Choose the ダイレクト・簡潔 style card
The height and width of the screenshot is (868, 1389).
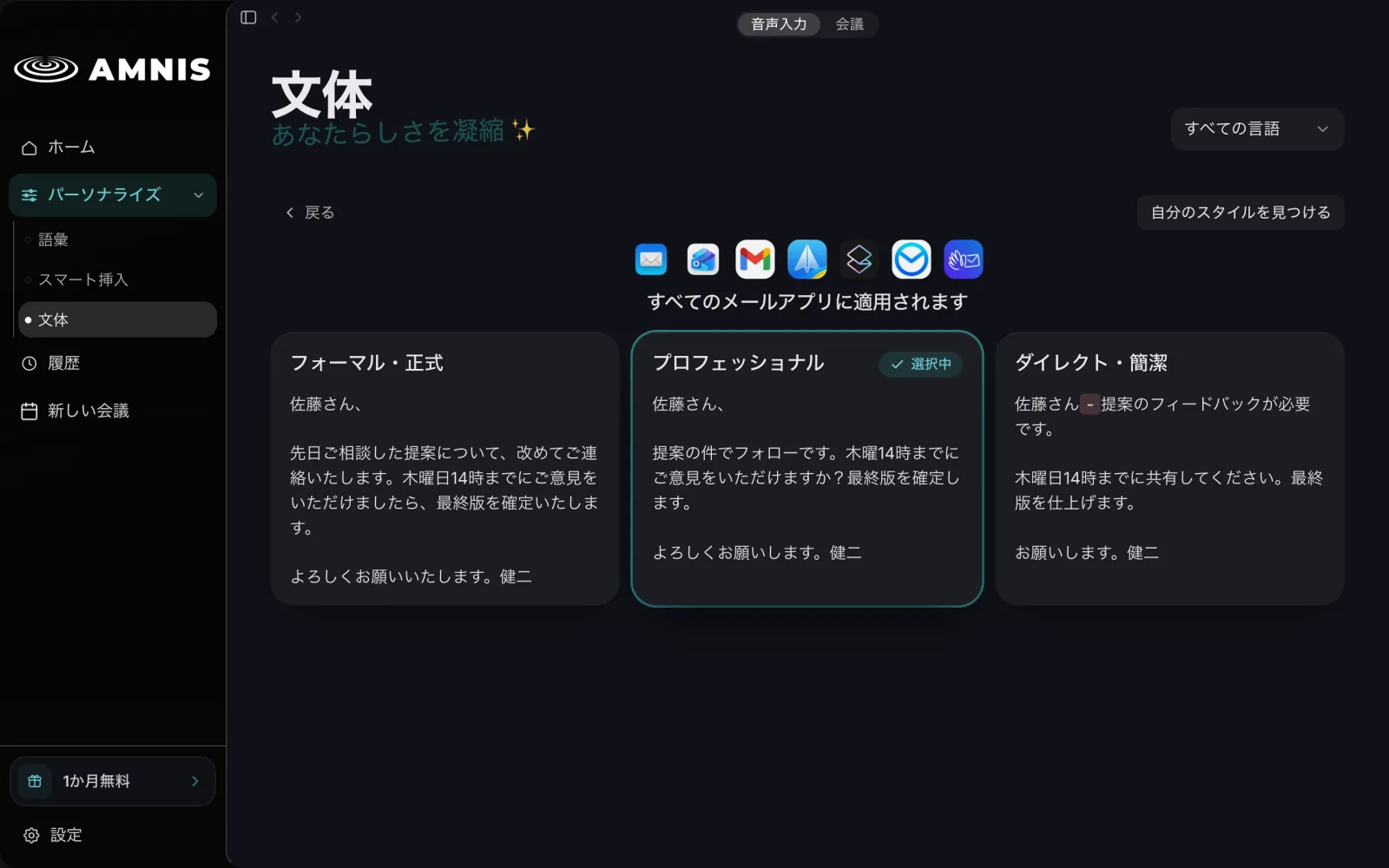click(1169, 469)
